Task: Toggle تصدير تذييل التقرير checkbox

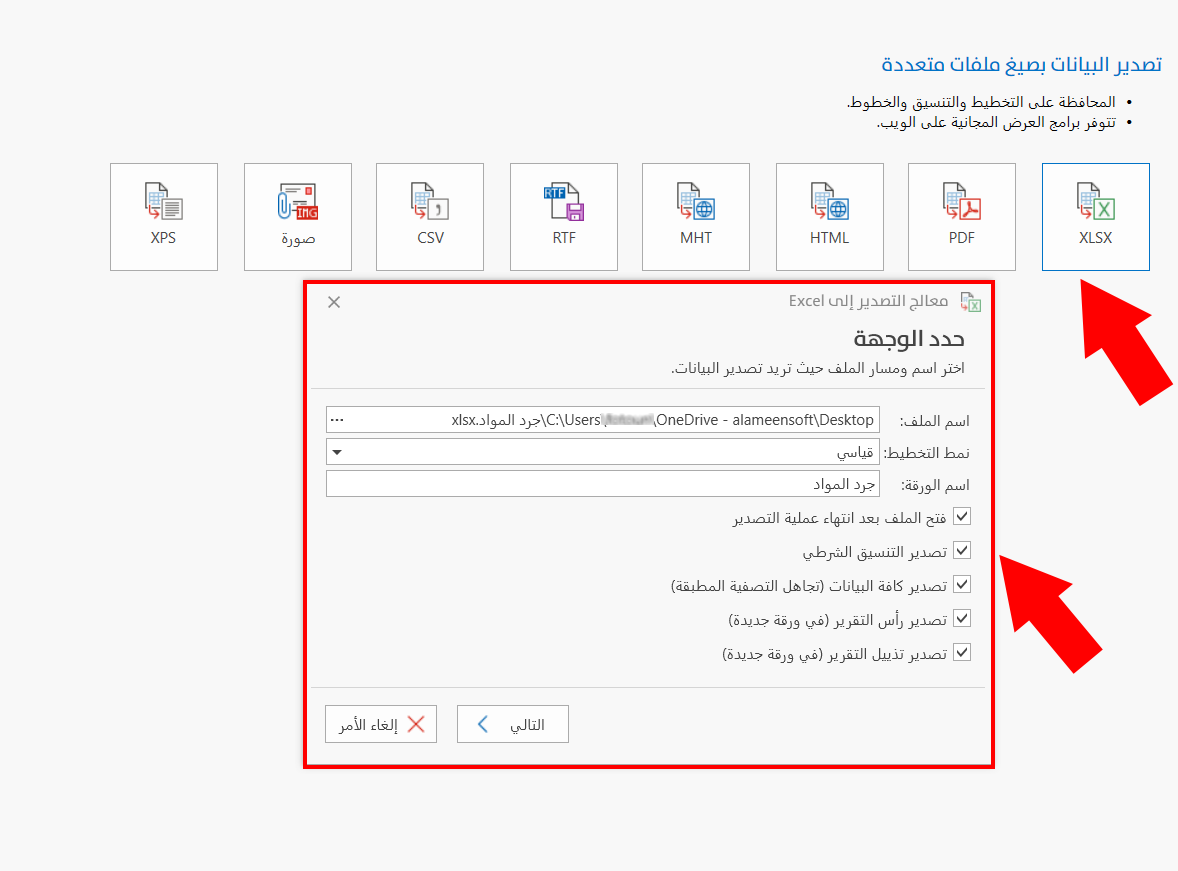Action: pos(961,652)
